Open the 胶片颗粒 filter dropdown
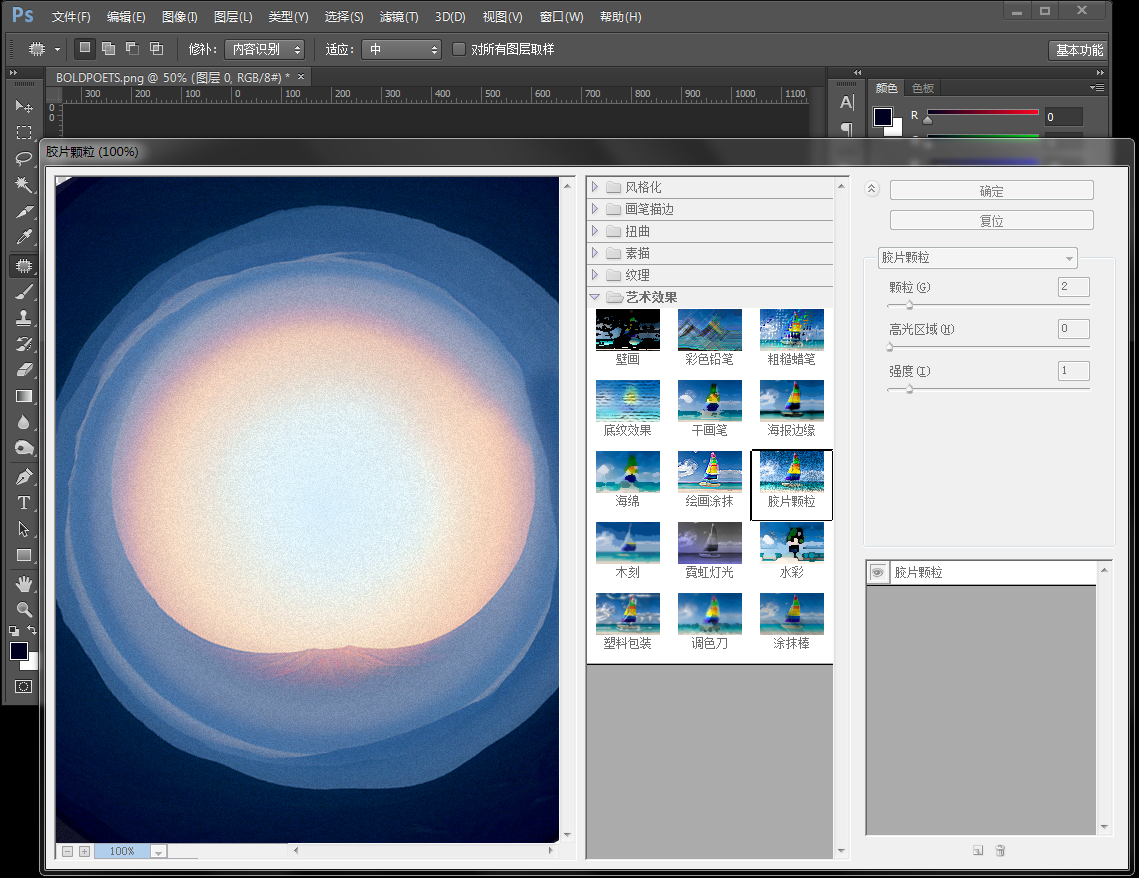The width and height of the screenshot is (1139, 878). [977, 258]
